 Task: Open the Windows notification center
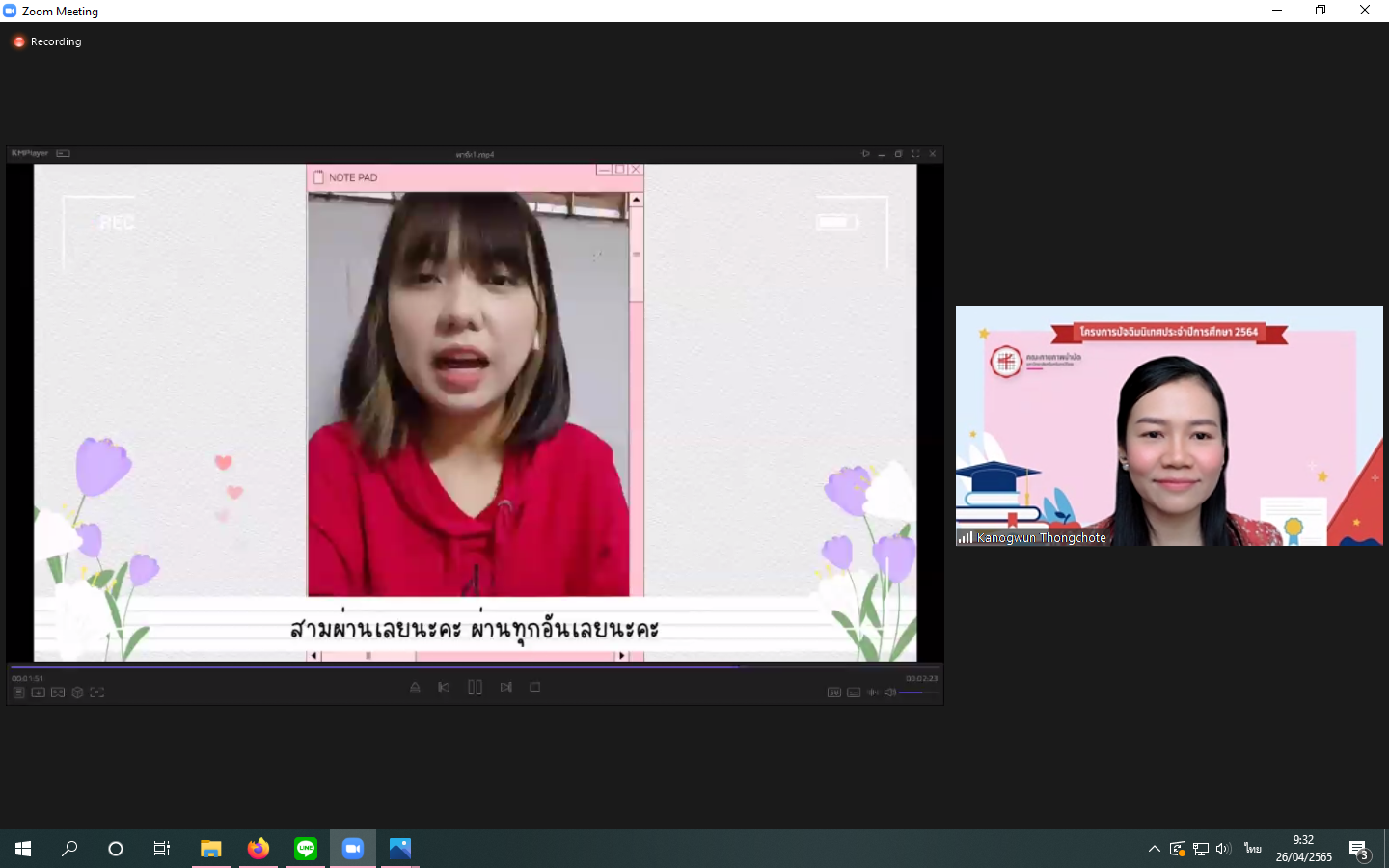coord(1359,850)
